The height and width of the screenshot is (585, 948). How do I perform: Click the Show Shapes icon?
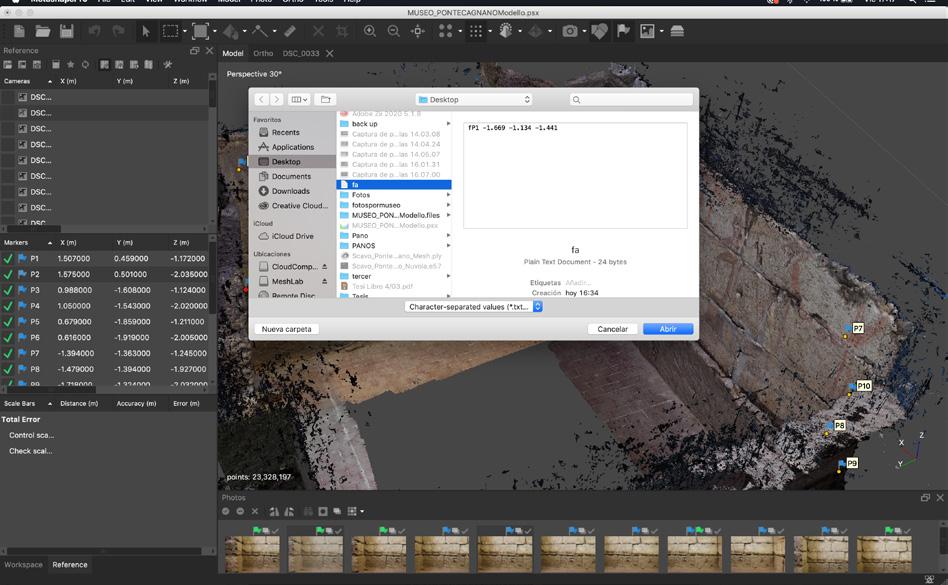[x=599, y=31]
